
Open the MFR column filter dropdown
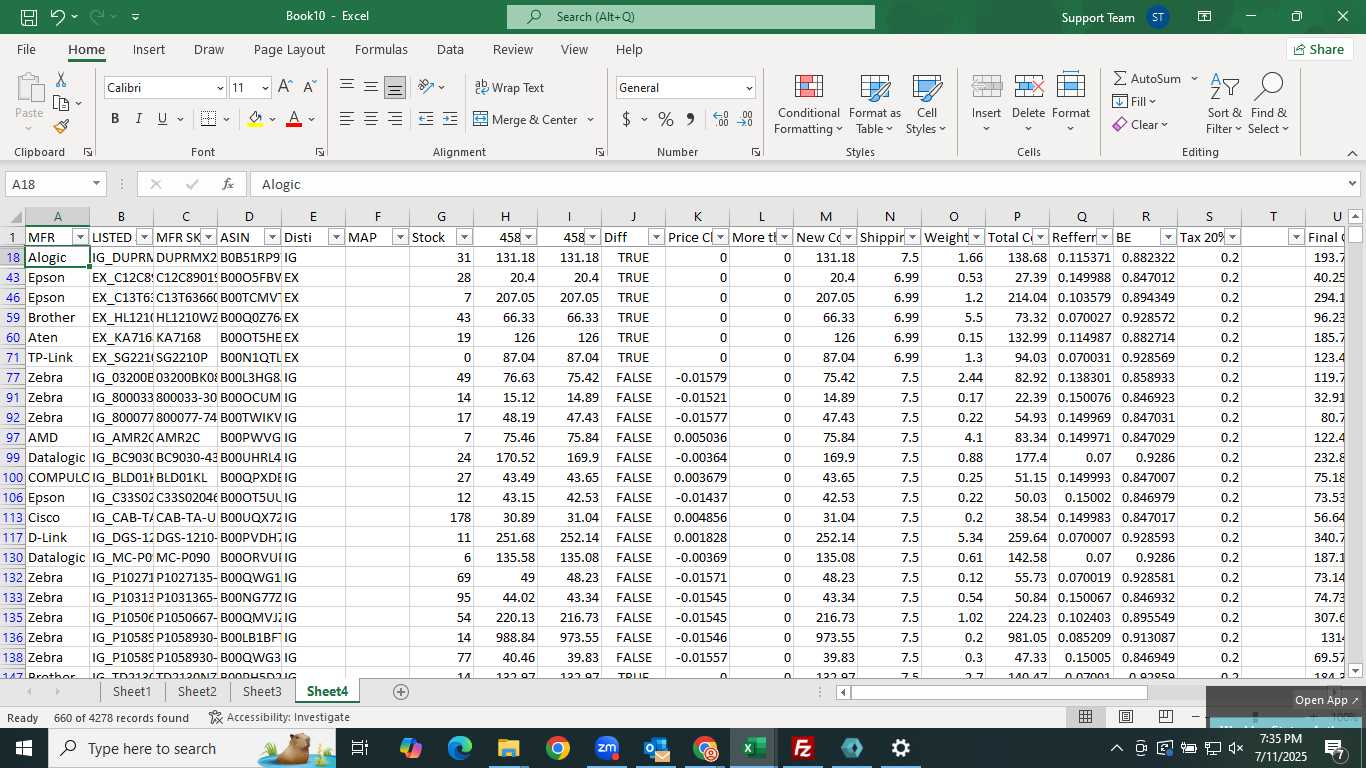click(x=80, y=237)
